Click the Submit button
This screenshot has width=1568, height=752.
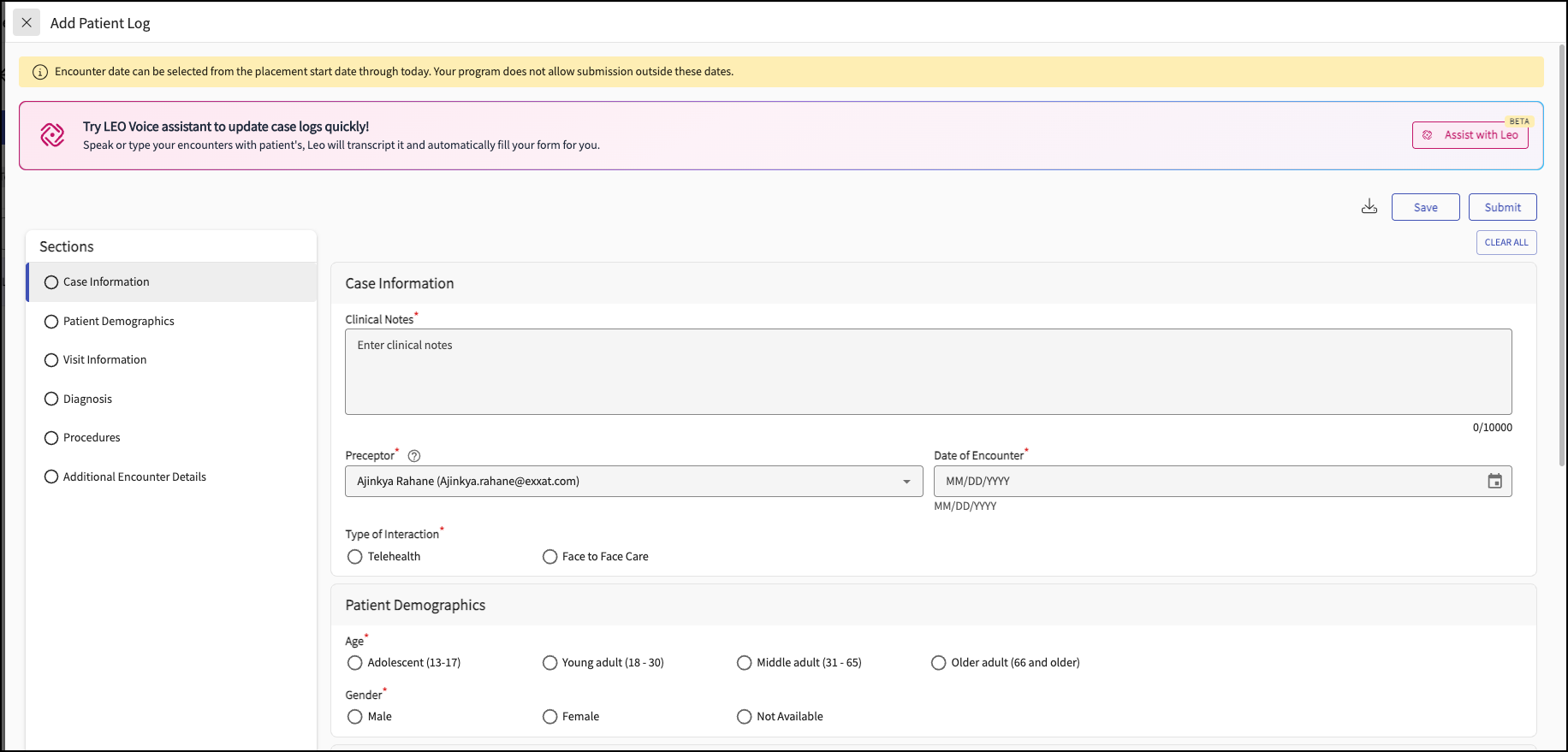point(1502,207)
